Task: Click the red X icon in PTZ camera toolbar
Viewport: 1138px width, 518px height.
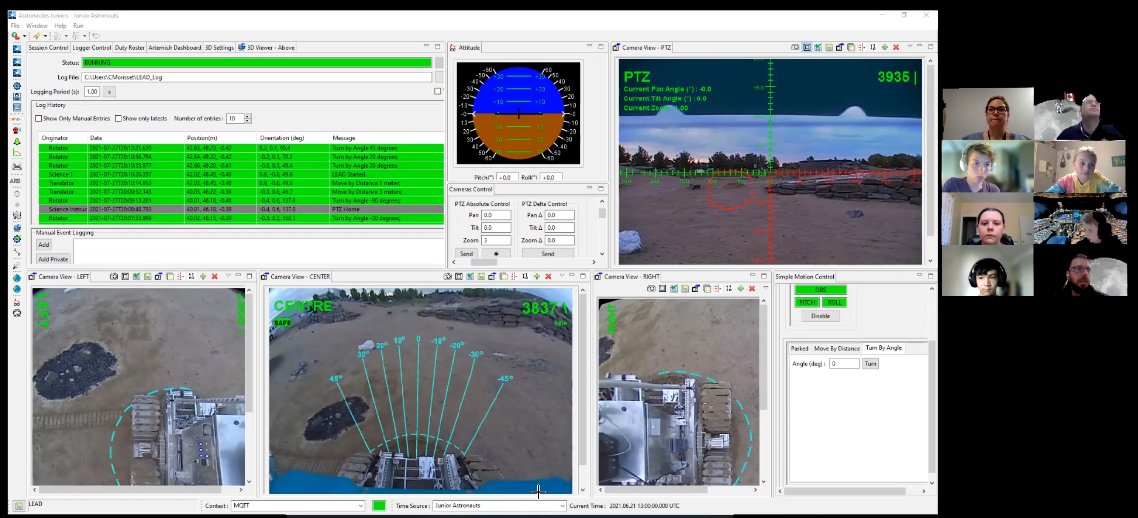Action: tap(895, 47)
